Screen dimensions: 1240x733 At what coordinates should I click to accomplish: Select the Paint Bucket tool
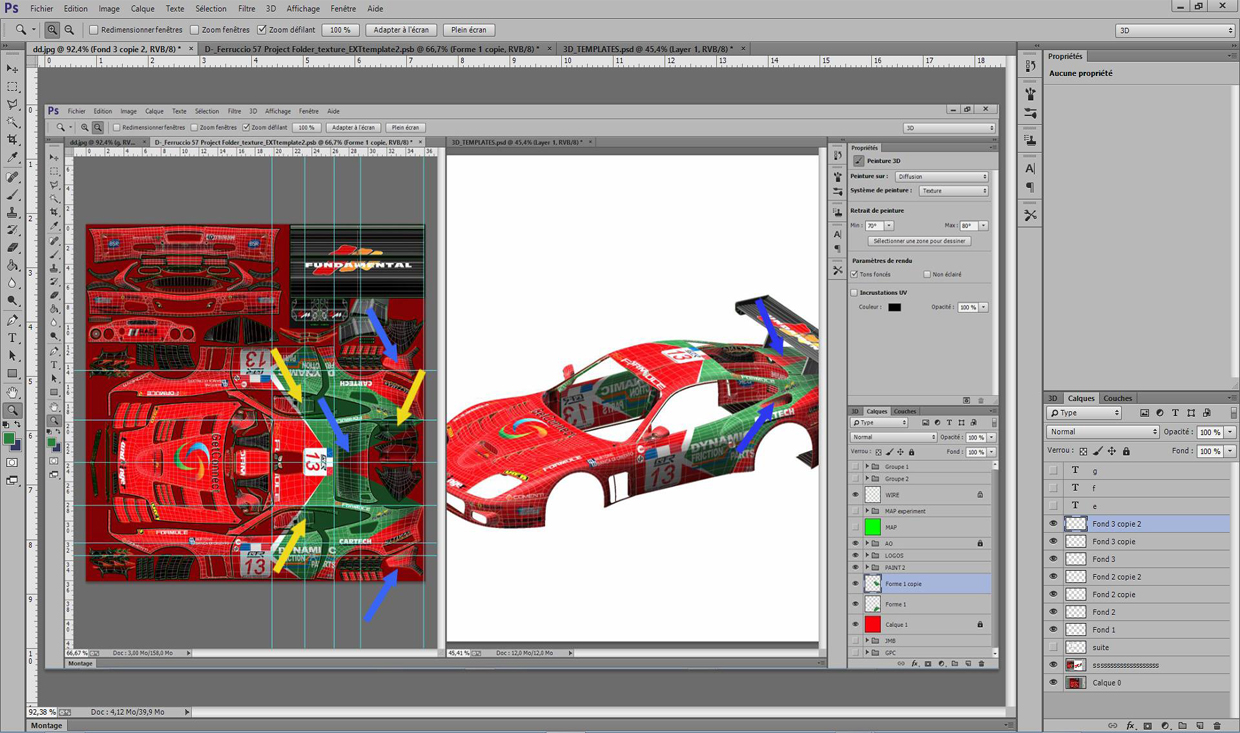13,266
